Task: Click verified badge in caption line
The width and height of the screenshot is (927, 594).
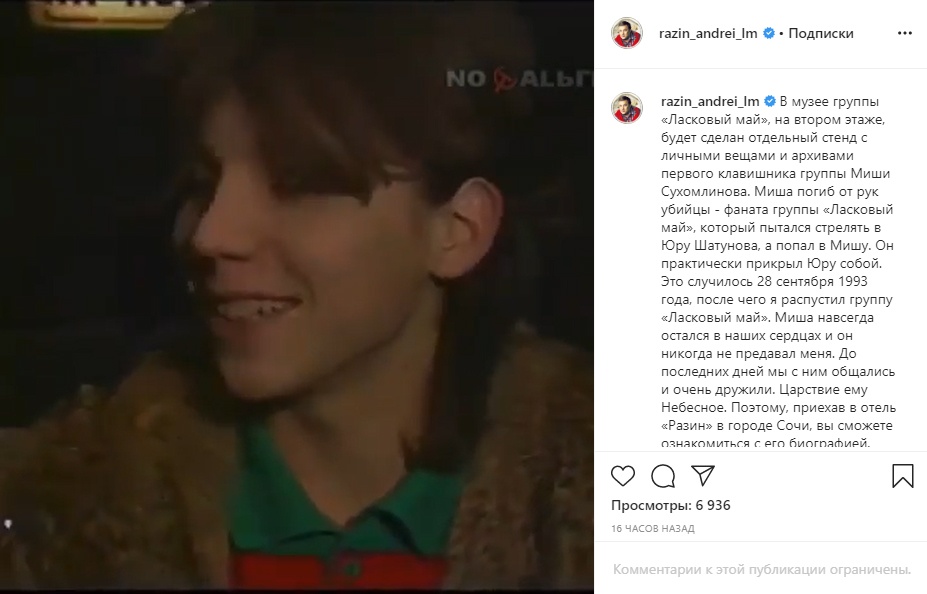Action: click(x=770, y=101)
